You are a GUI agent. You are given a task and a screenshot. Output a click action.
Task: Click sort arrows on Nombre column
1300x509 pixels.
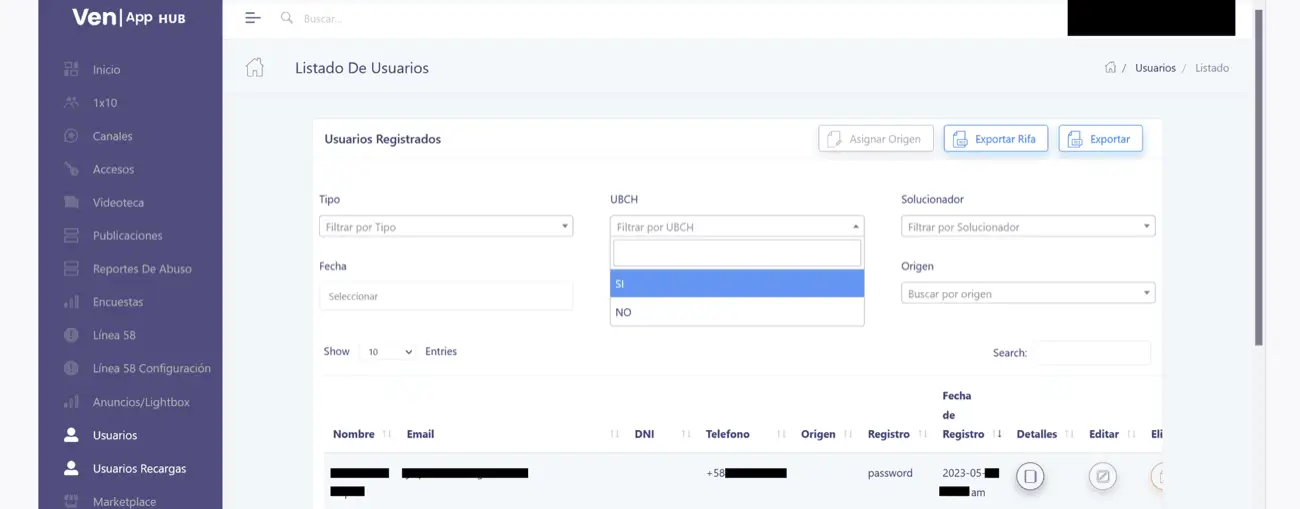coord(387,434)
